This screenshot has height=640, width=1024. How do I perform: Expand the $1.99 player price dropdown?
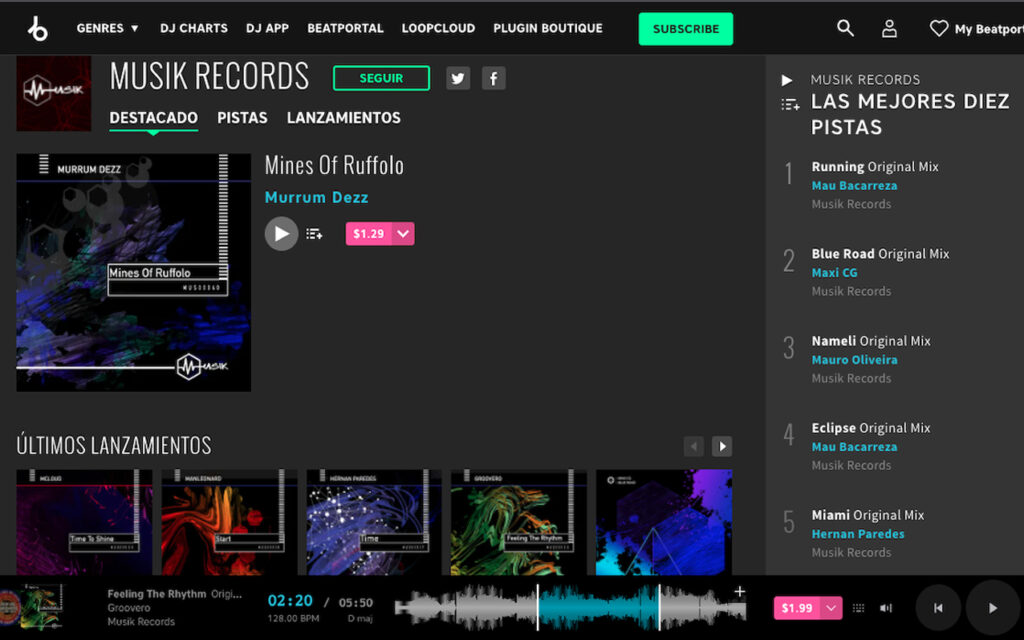[x=831, y=608]
